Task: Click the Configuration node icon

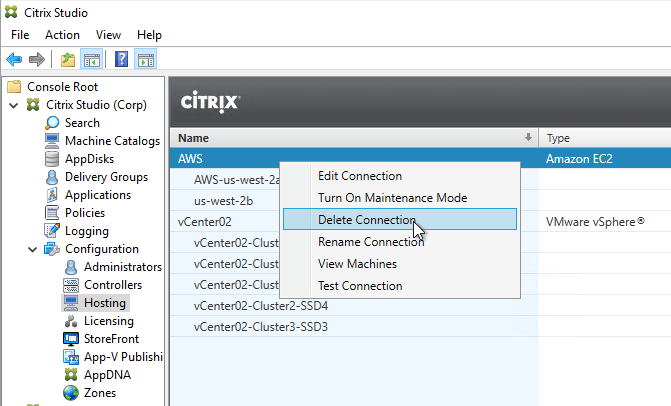Action: click(x=52, y=249)
